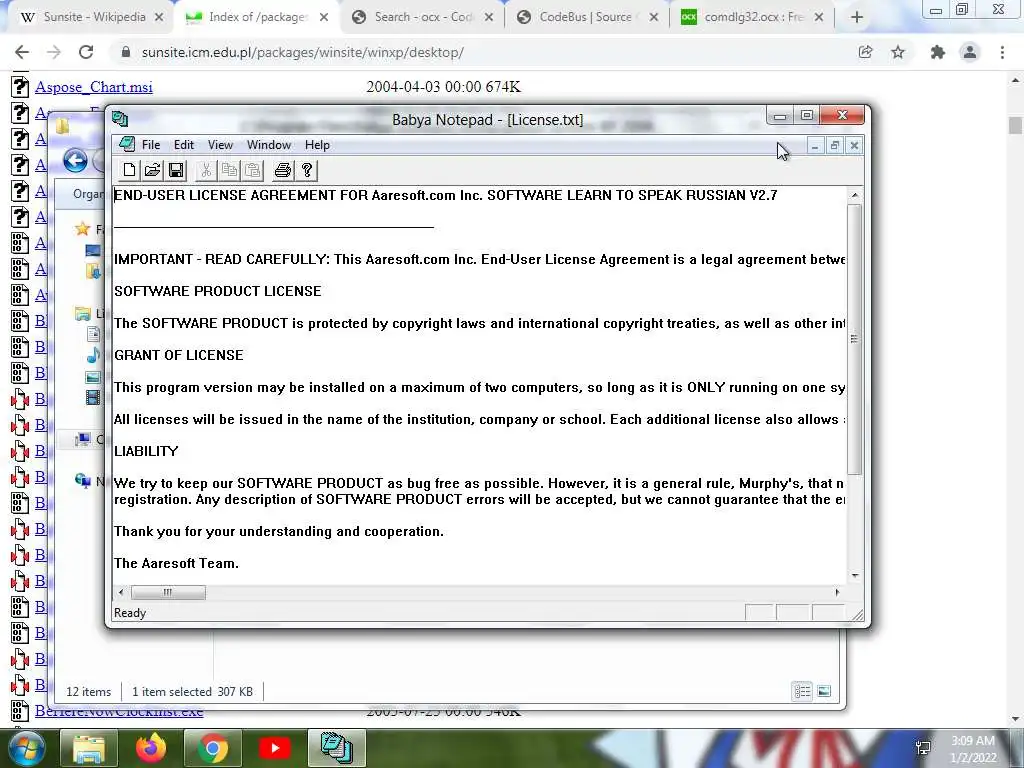Image resolution: width=1024 pixels, height=768 pixels.
Task: Open the Chrome extensions puzzle icon
Action: pos(938,52)
